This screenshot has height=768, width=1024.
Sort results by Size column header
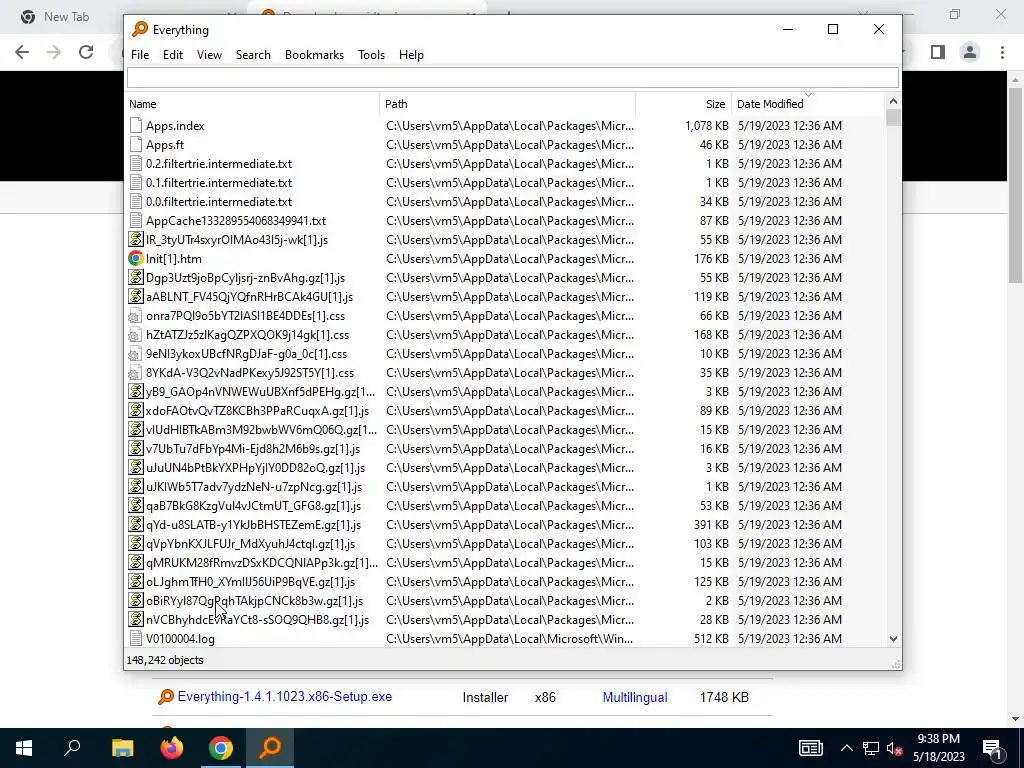pos(684,104)
